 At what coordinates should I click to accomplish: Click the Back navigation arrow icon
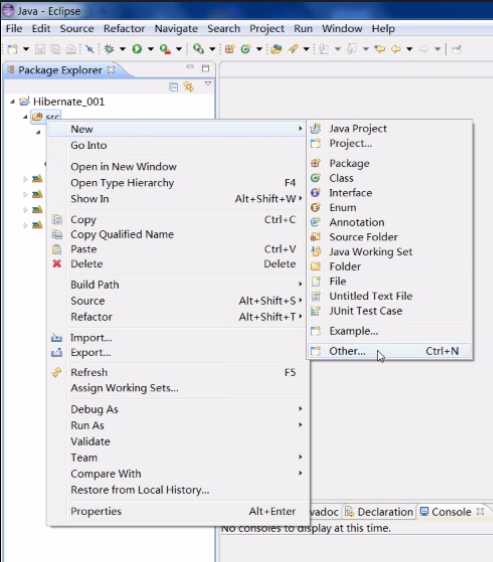tap(395, 49)
